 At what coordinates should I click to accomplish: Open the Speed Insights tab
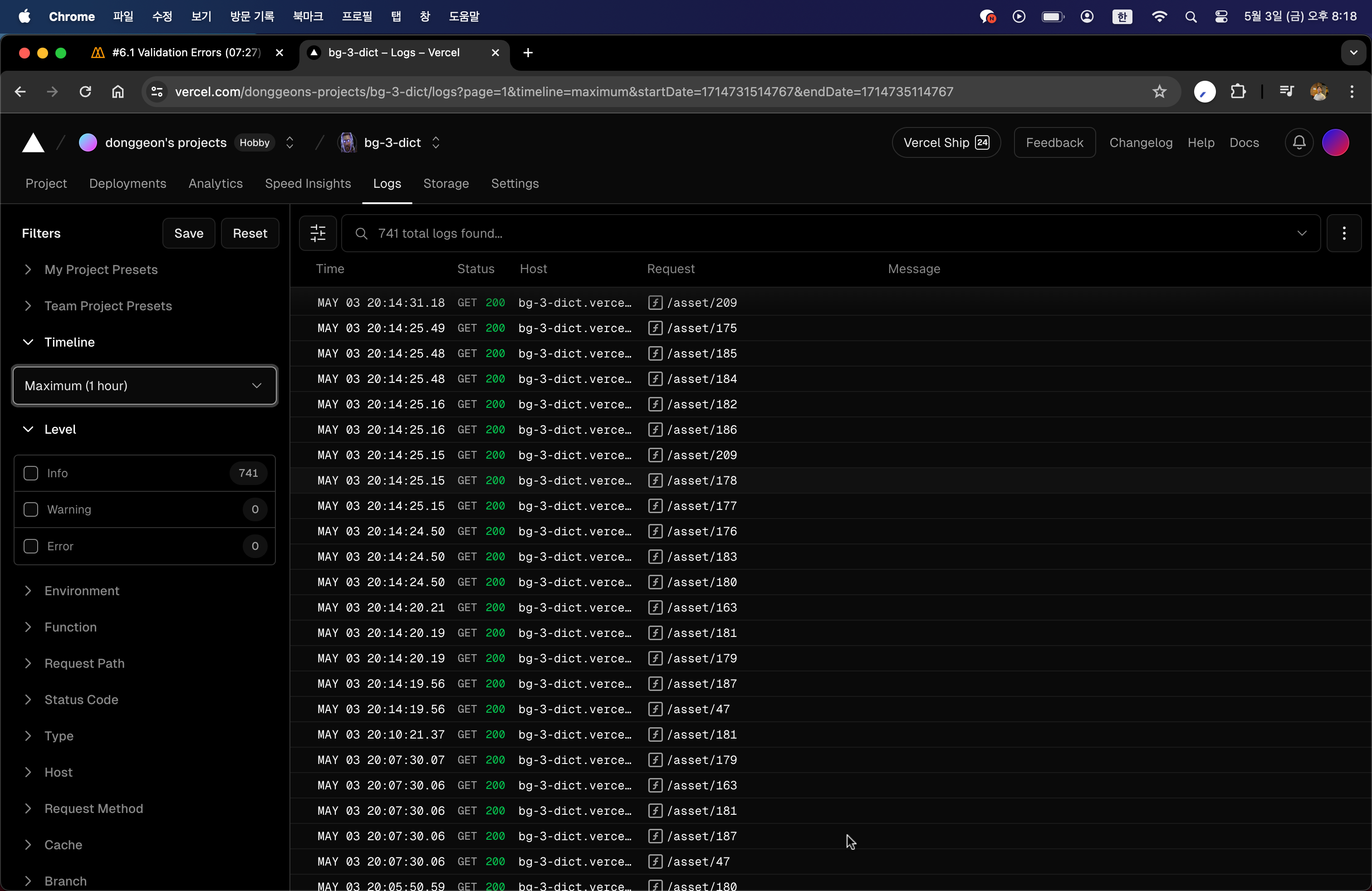click(x=307, y=183)
